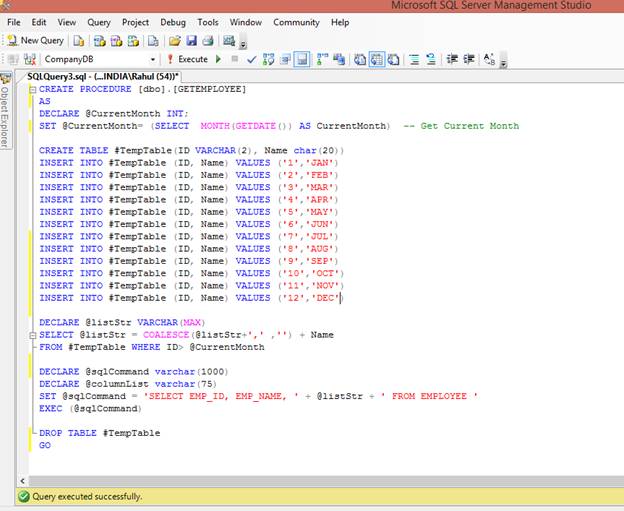
Task: Switch output to Results to Text
Action: (360, 59)
